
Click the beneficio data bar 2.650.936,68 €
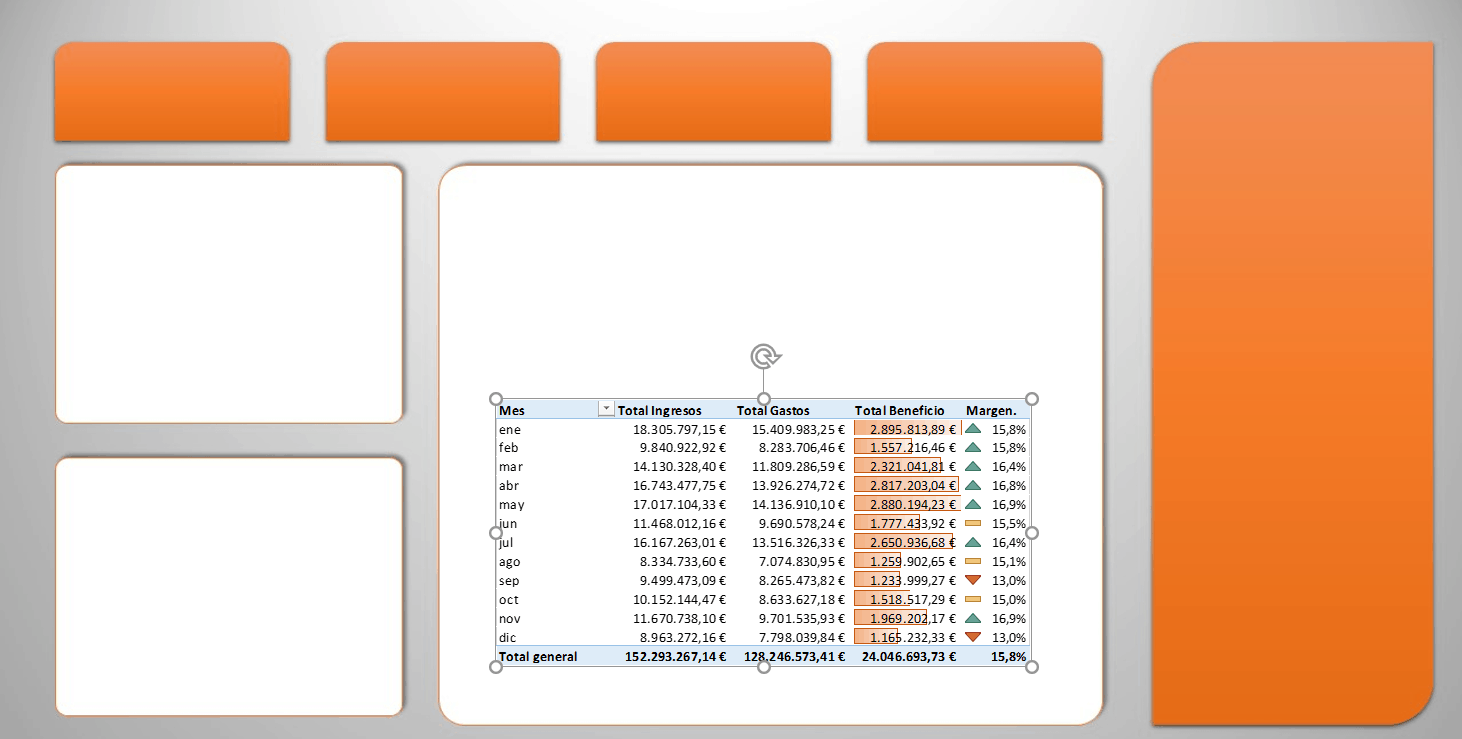click(903, 542)
